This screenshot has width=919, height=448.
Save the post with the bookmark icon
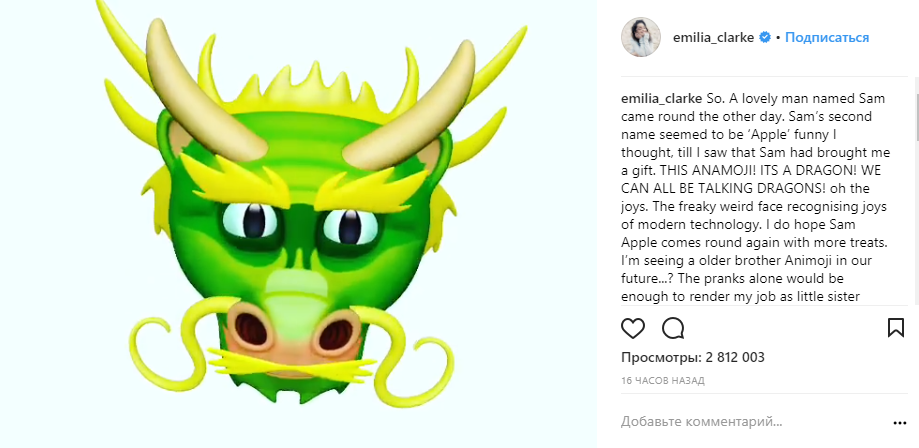click(896, 328)
